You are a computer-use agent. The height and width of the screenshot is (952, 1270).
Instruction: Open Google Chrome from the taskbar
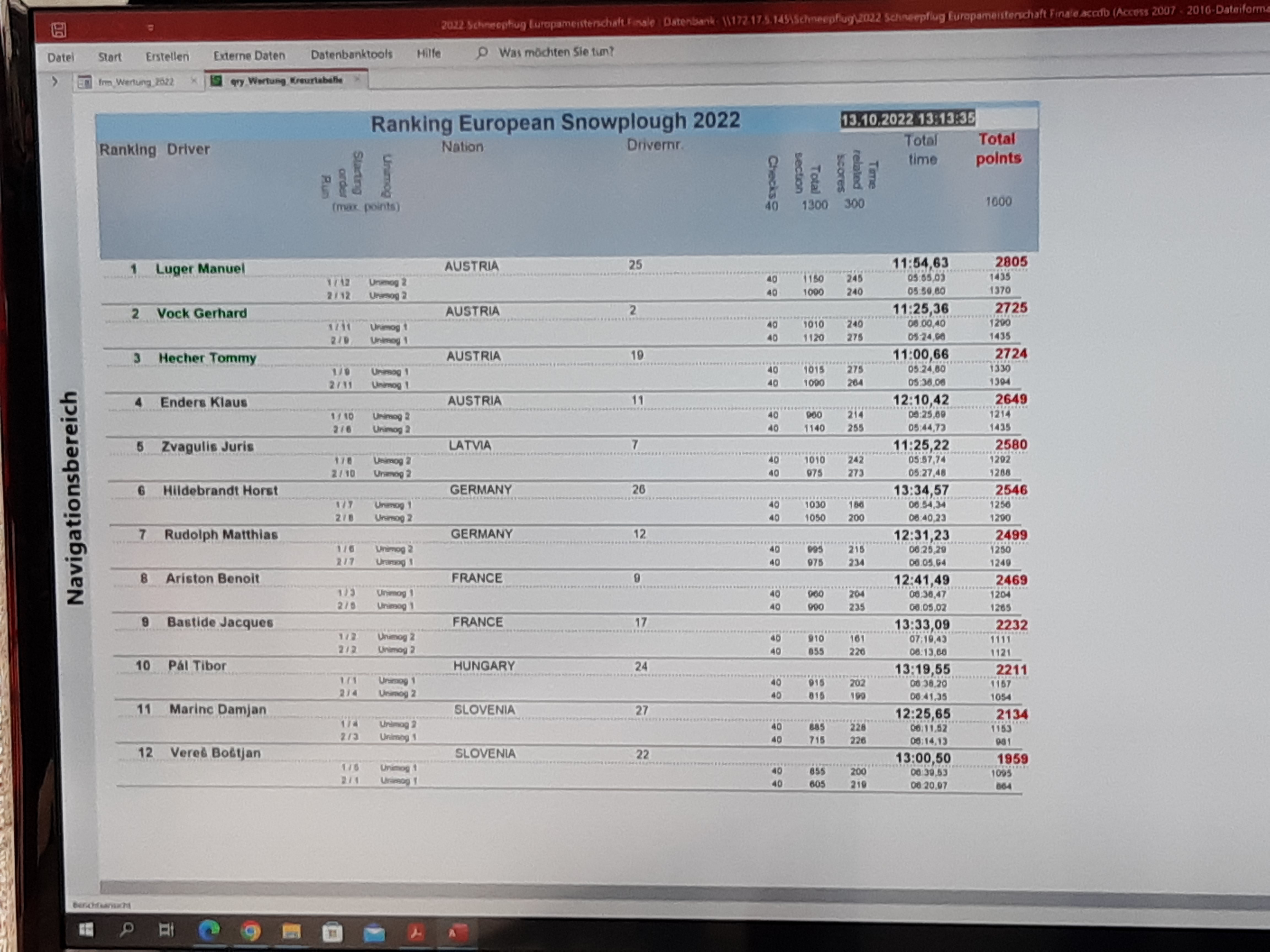250,931
